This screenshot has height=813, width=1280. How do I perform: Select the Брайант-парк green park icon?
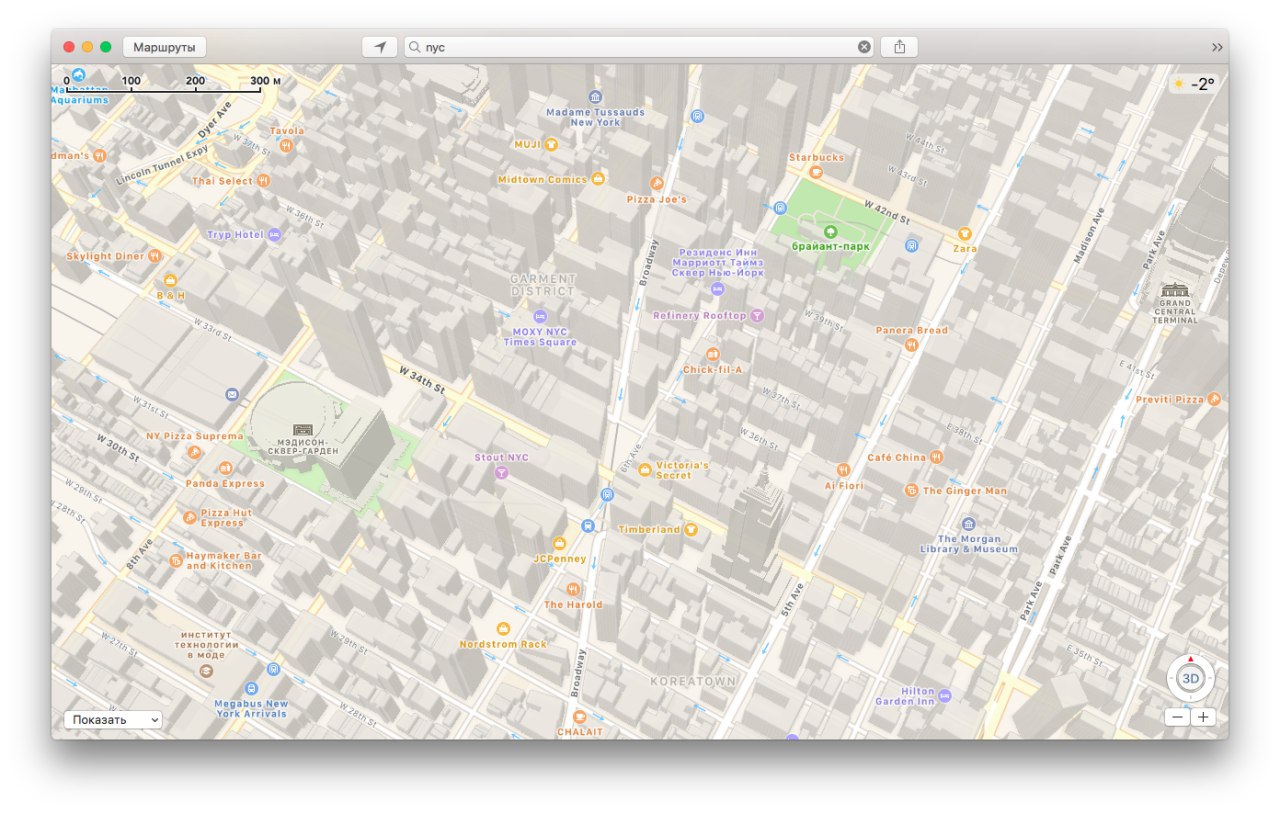tap(830, 231)
